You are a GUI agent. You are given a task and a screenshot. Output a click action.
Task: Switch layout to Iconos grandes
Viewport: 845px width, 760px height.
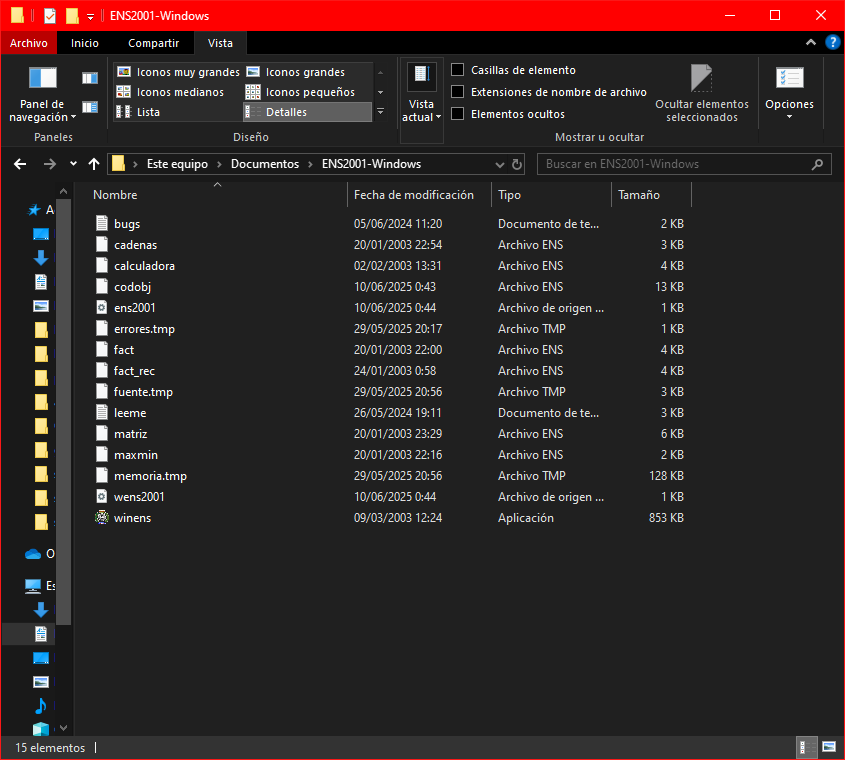(296, 72)
